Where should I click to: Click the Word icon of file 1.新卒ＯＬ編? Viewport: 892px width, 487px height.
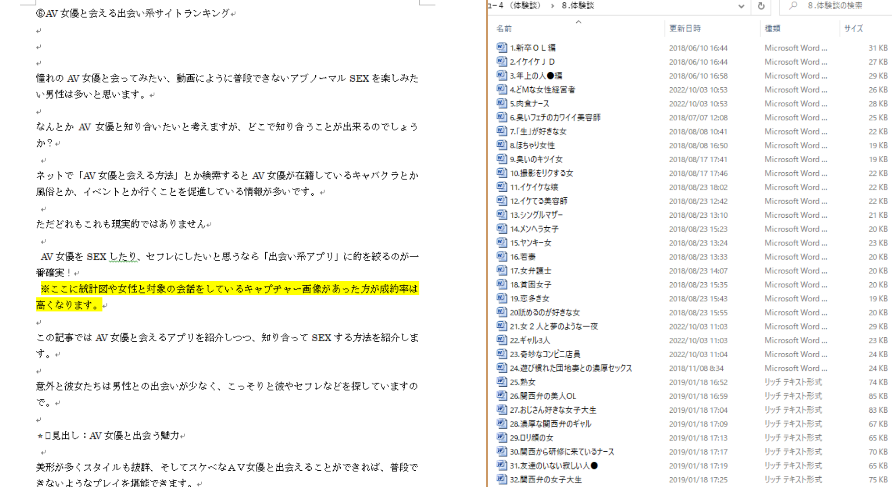point(502,48)
